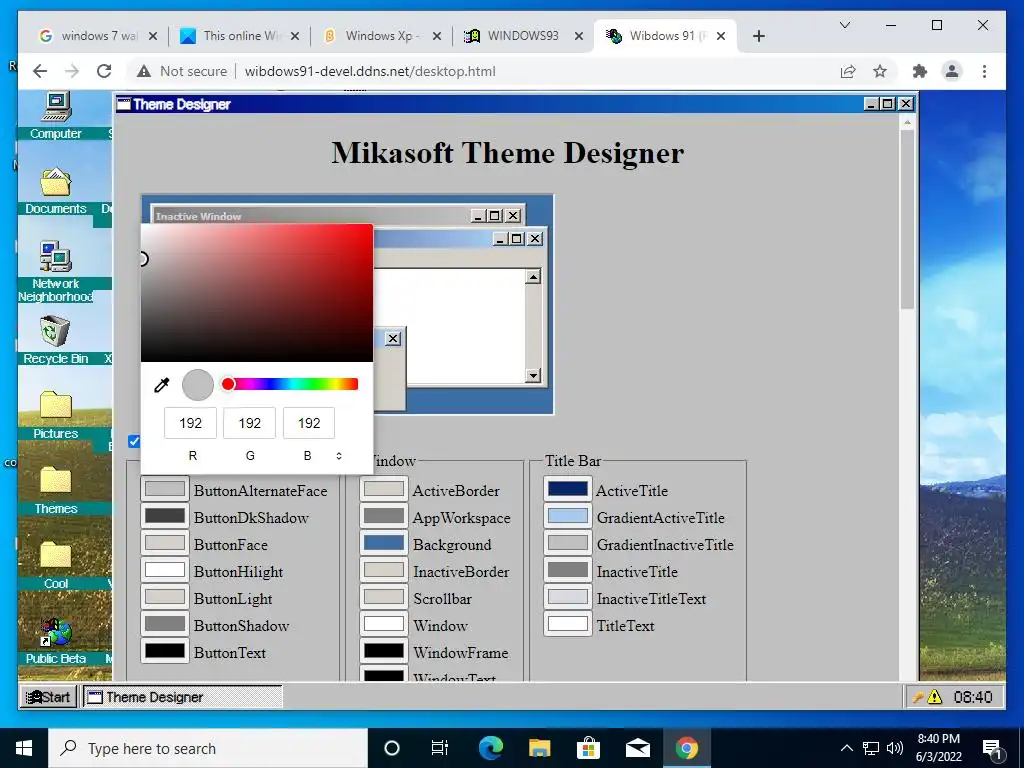
Task: Toggle RGB color format switcher arrows
Action: pyautogui.click(x=339, y=456)
